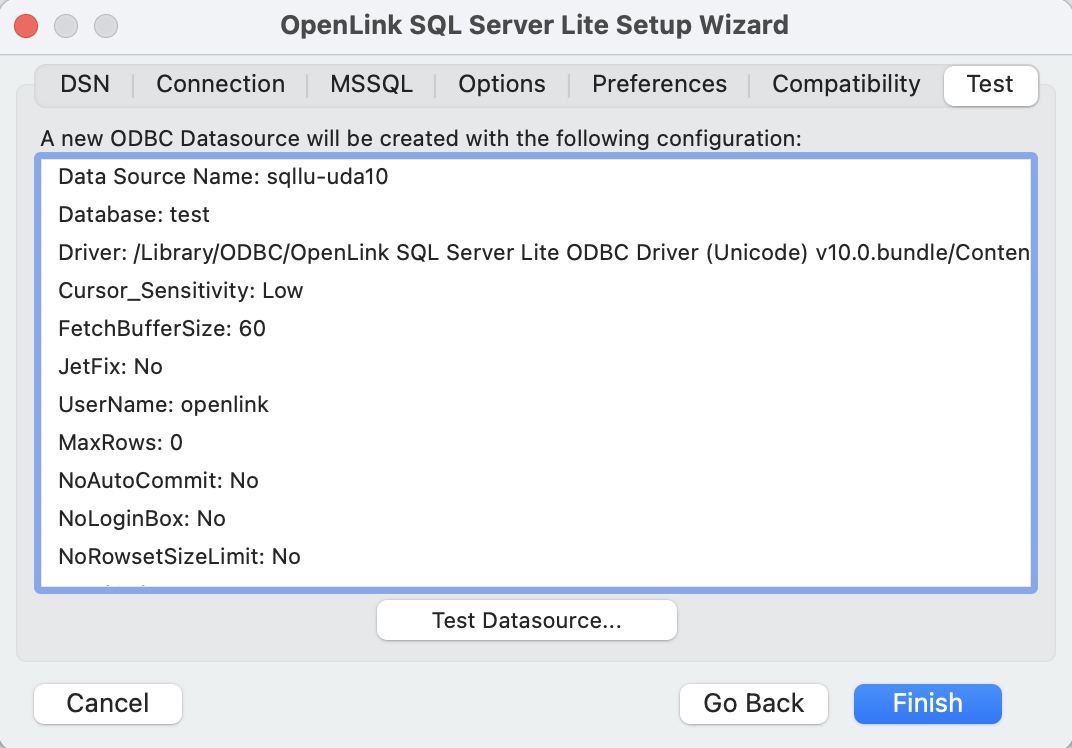The image size is (1072, 748).
Task: Click the Test Datasource... button
Action: pos(527,620)
